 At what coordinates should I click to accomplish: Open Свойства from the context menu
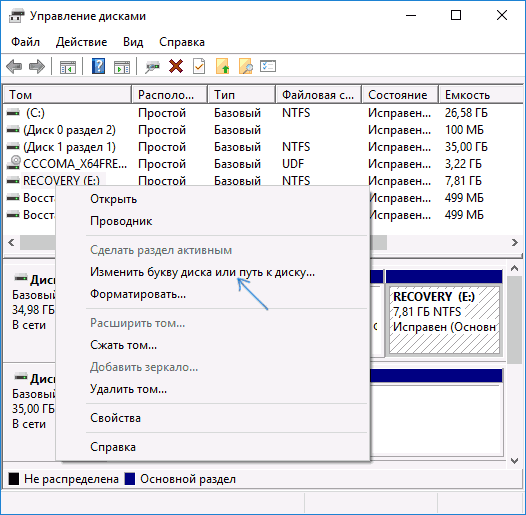(x=213, y=418)
